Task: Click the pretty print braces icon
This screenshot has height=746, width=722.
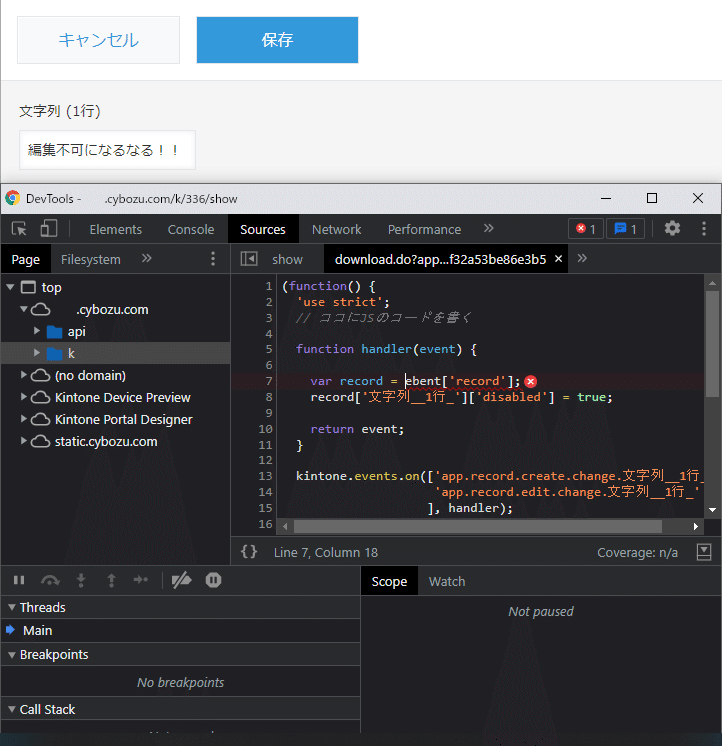Action: click(x=249, y=552)
